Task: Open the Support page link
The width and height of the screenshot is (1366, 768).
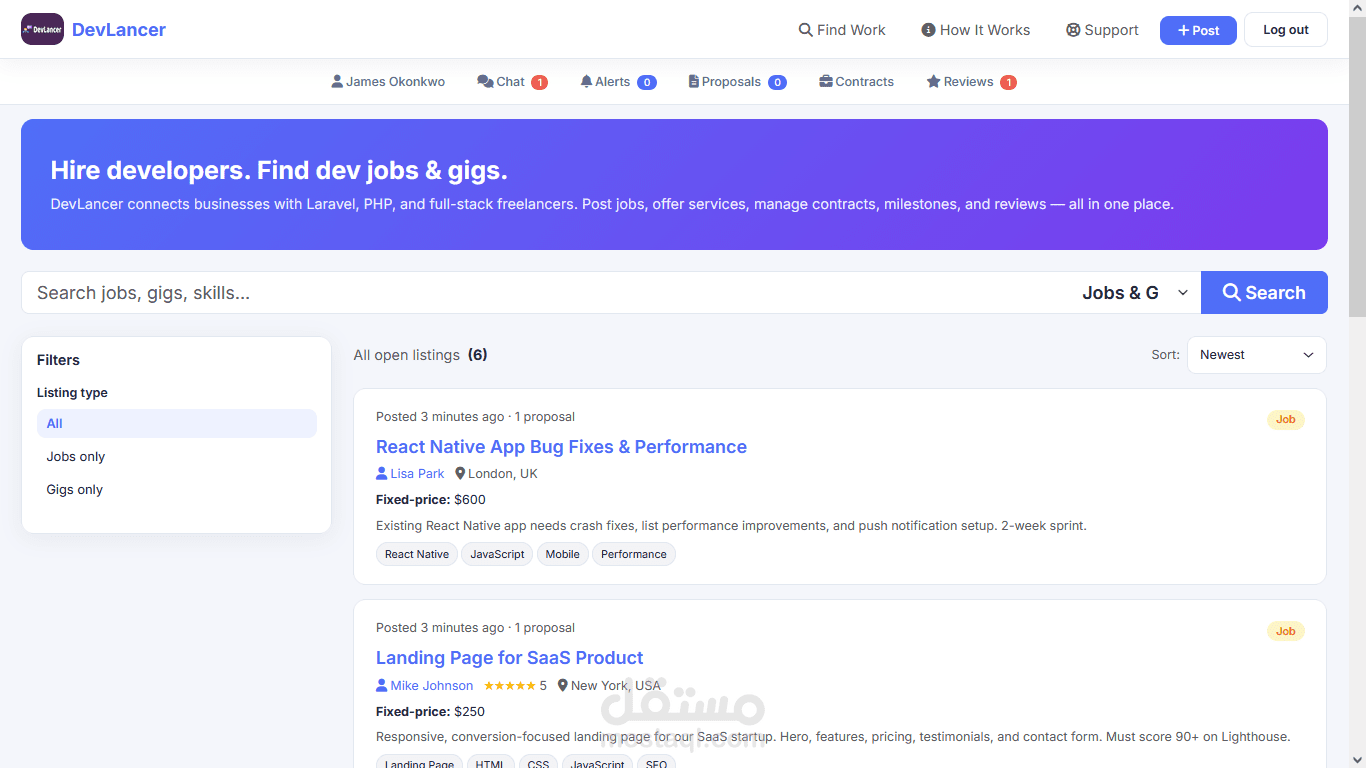Action: click(x=1102, y=30)
